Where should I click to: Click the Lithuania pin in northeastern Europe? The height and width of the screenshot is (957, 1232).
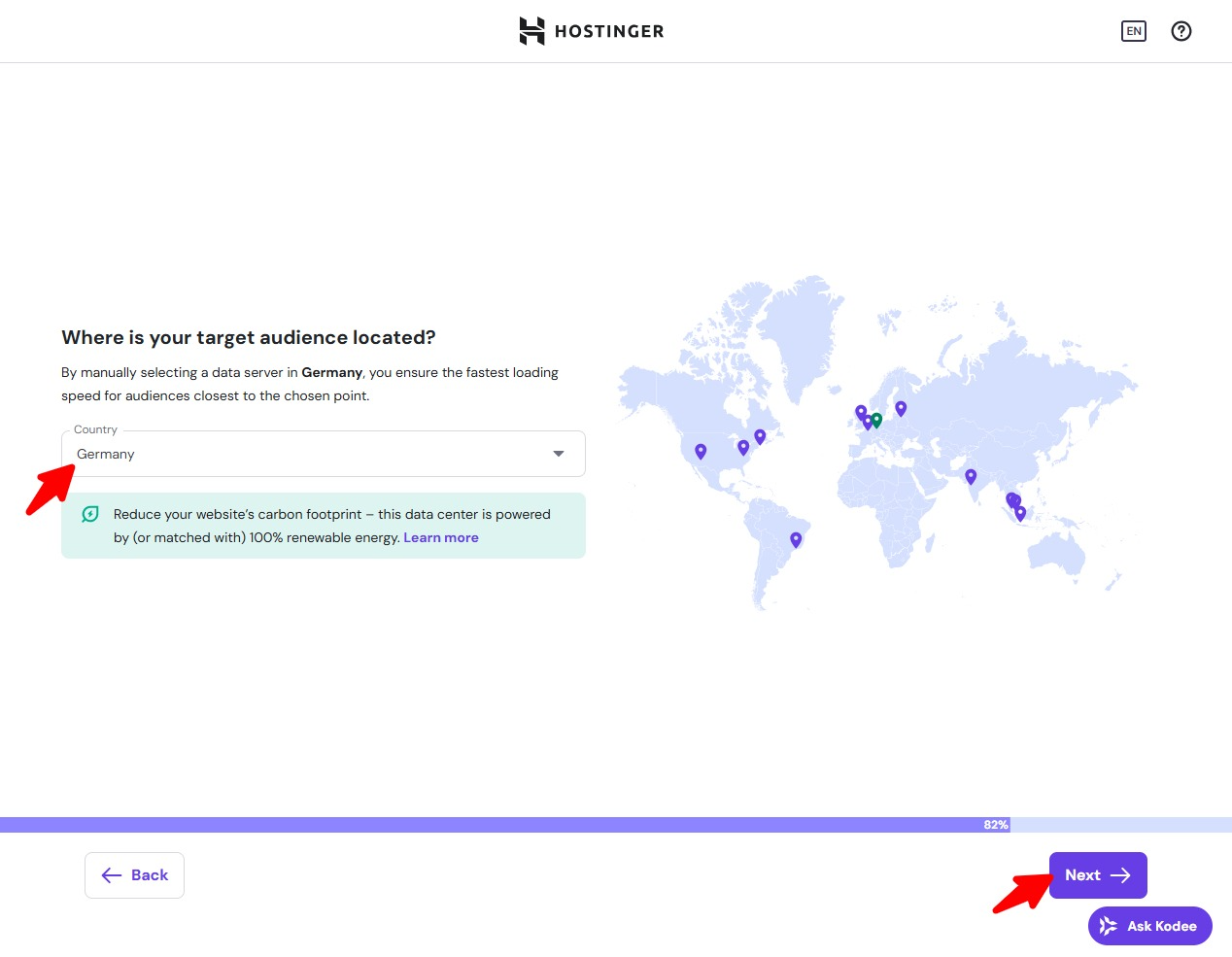pos(901,408)
